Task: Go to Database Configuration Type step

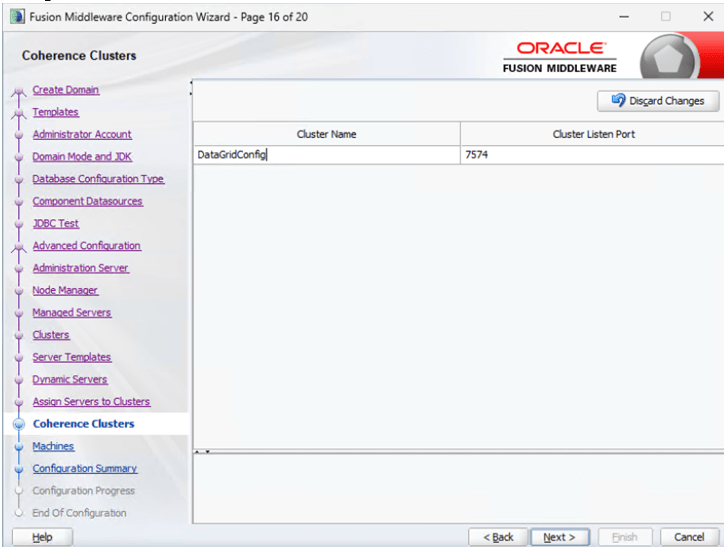Action: pos(98,179)
